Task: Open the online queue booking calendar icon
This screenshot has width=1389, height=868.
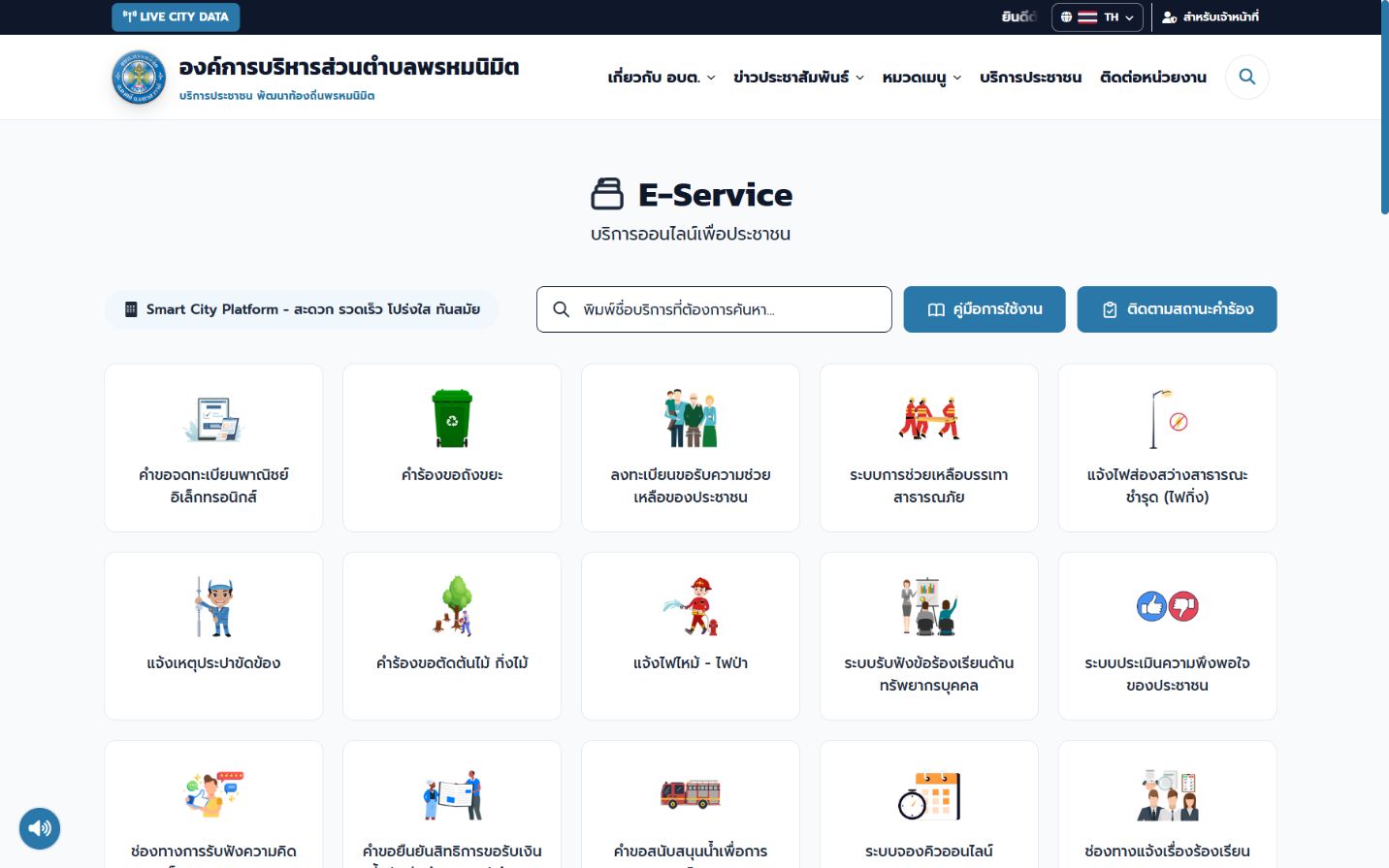Action: (929, 795)
